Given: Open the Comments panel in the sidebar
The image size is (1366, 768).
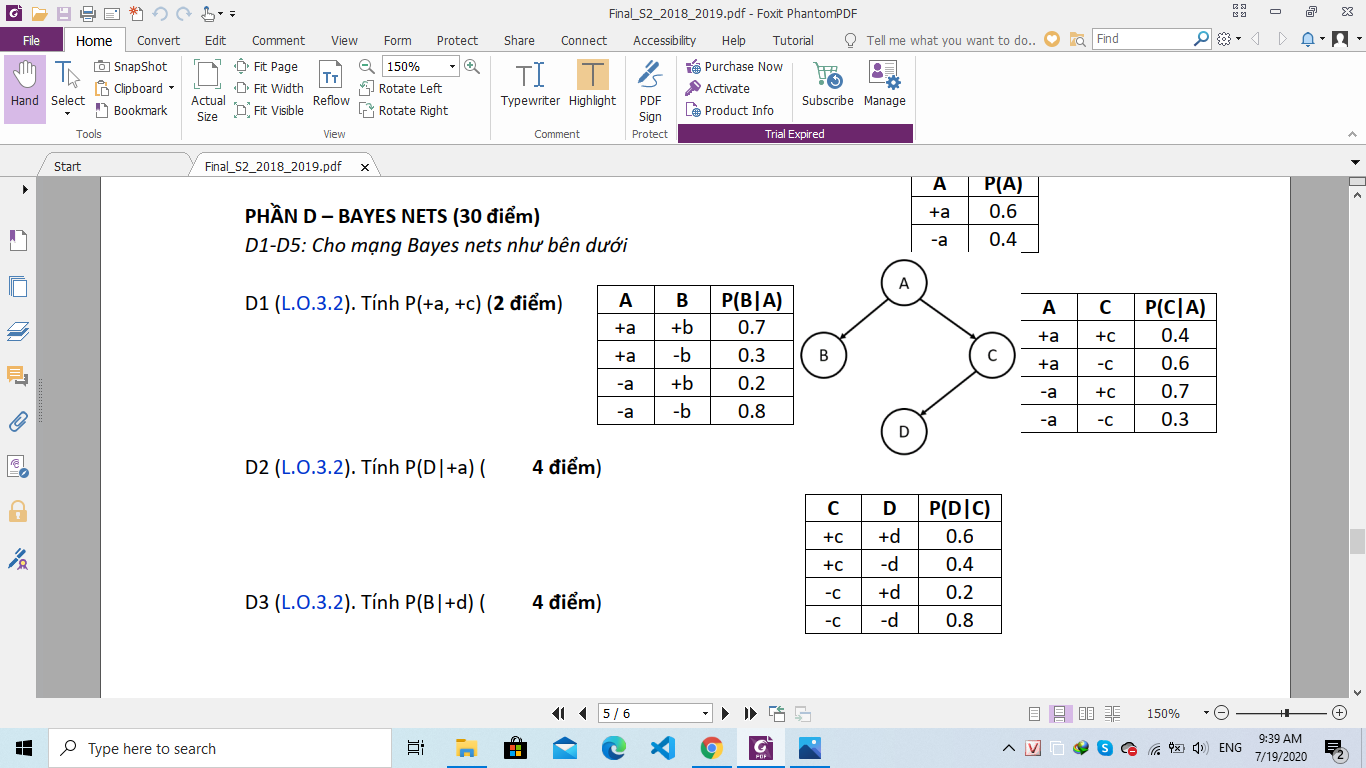Looking at the screenshot, I should point(18,376).
